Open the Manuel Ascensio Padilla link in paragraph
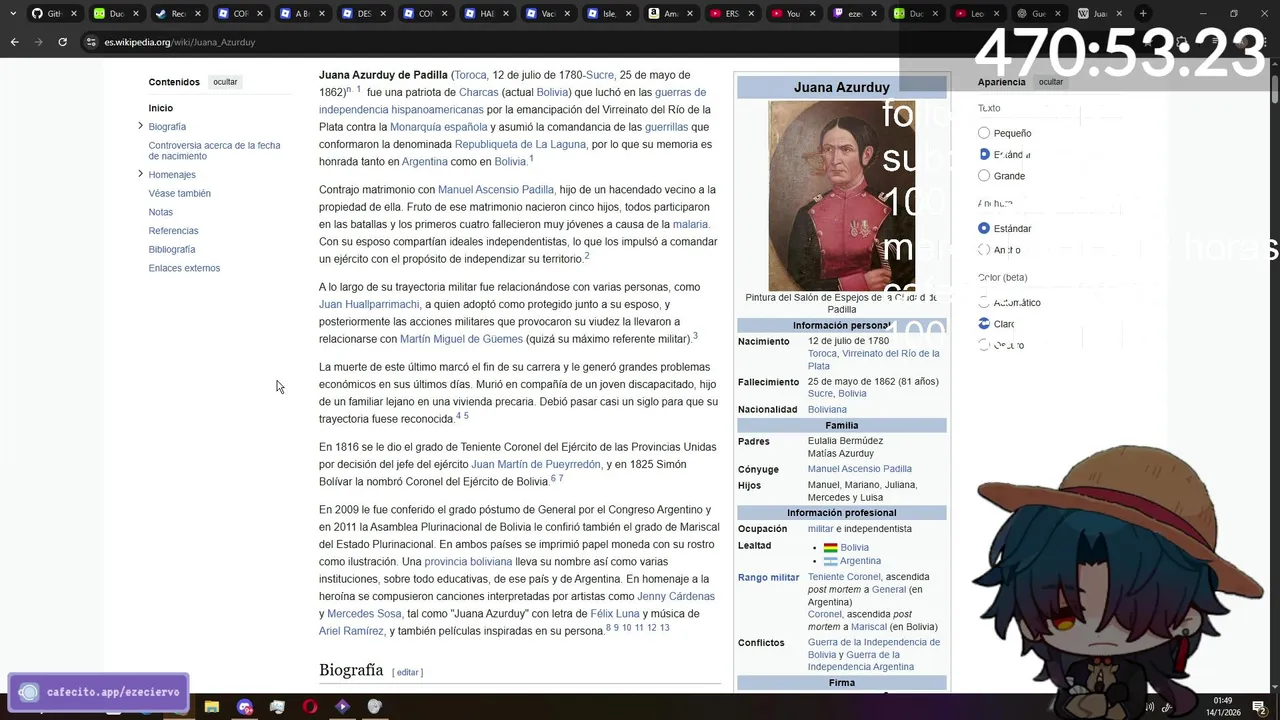The image size is (1280, 720). pyautogui.click(x=495, y=190)
